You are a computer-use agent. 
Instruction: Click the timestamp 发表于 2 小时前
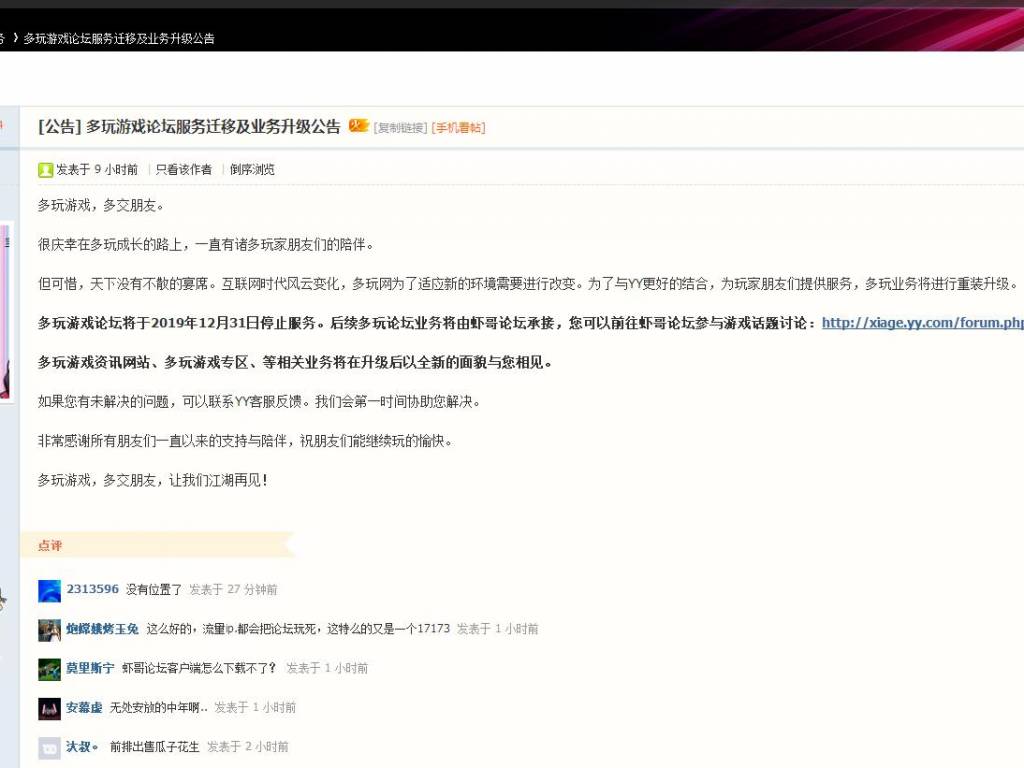tap(248, 746)
